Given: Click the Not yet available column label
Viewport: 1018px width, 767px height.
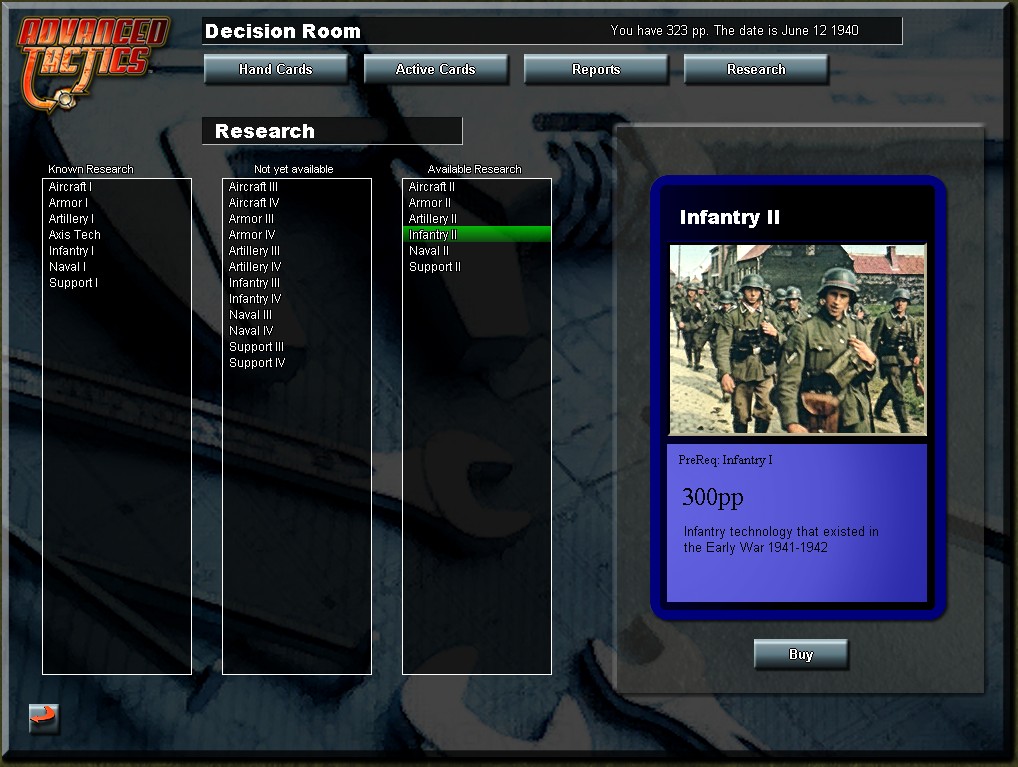Looking at the screenshot, I should pyautogui.click(x=293, y=169).
